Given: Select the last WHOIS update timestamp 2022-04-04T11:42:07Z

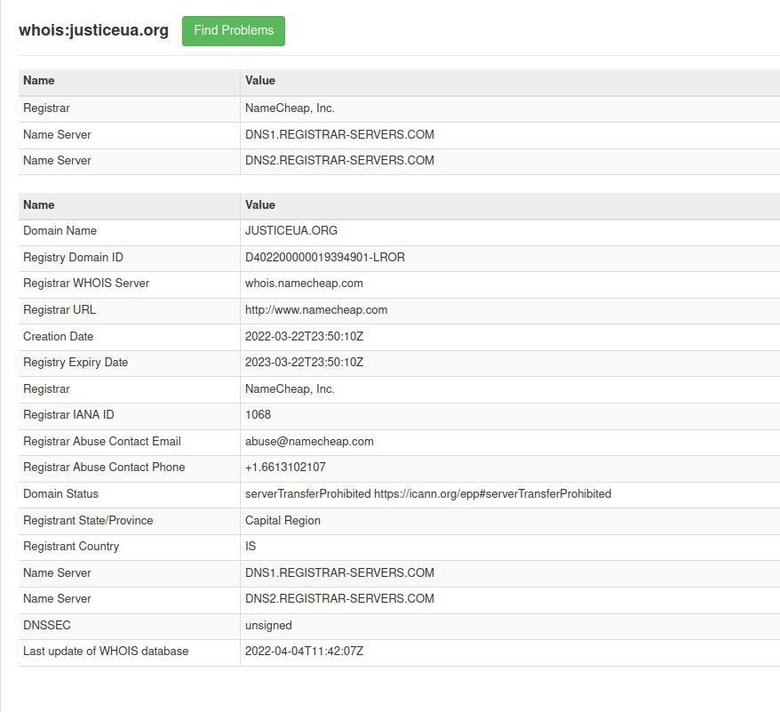Looking at the screenshot, I should coord(304,651).
